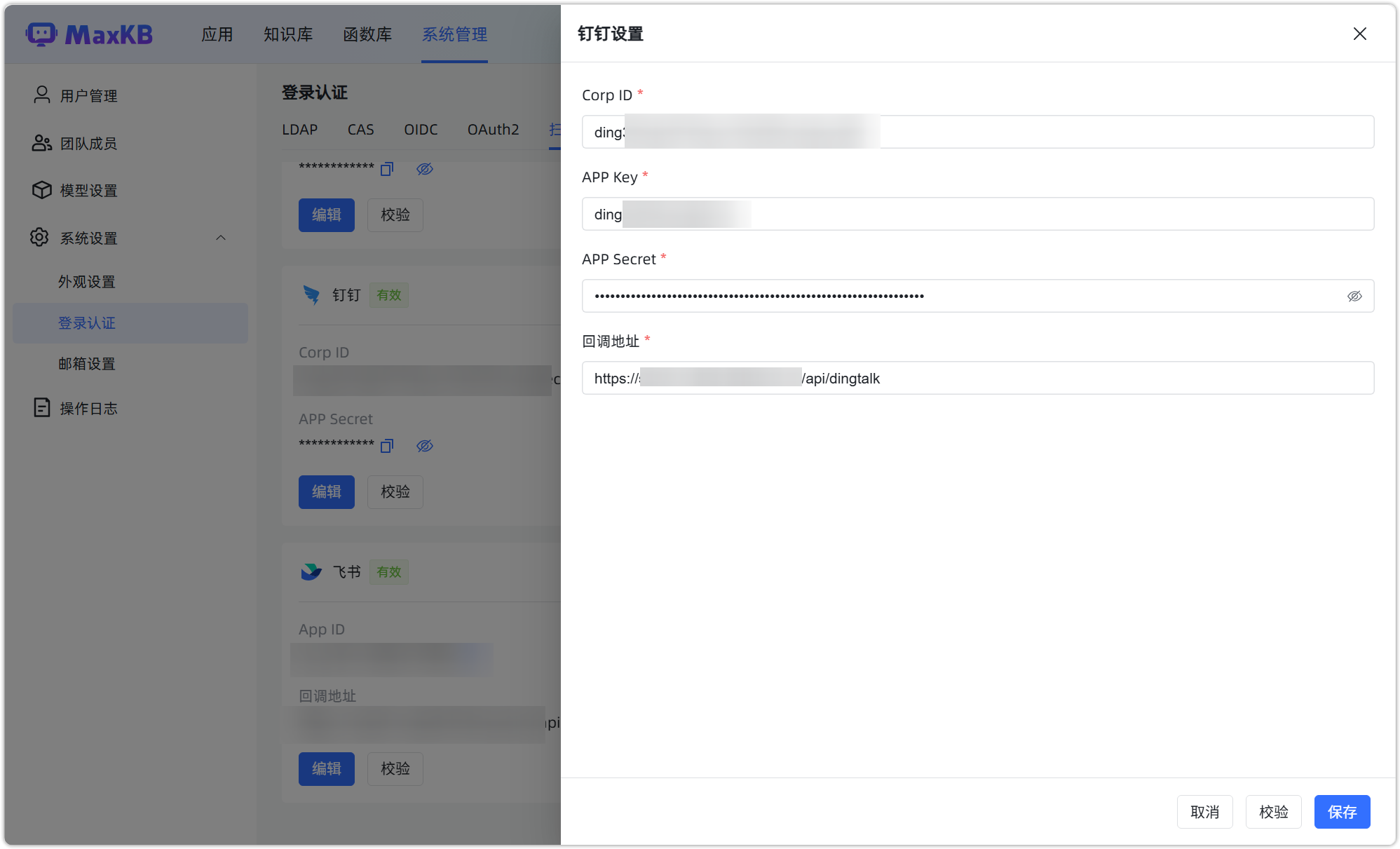The height and width of the screenshot is (849, 1400).
Task: Click the 飞书 Feishu logo icon
Action: coord(311,571)
